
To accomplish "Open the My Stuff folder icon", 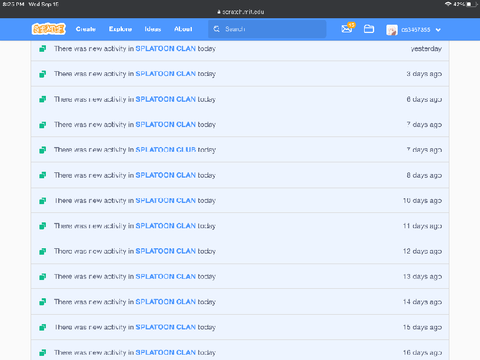I will [369, 29].
